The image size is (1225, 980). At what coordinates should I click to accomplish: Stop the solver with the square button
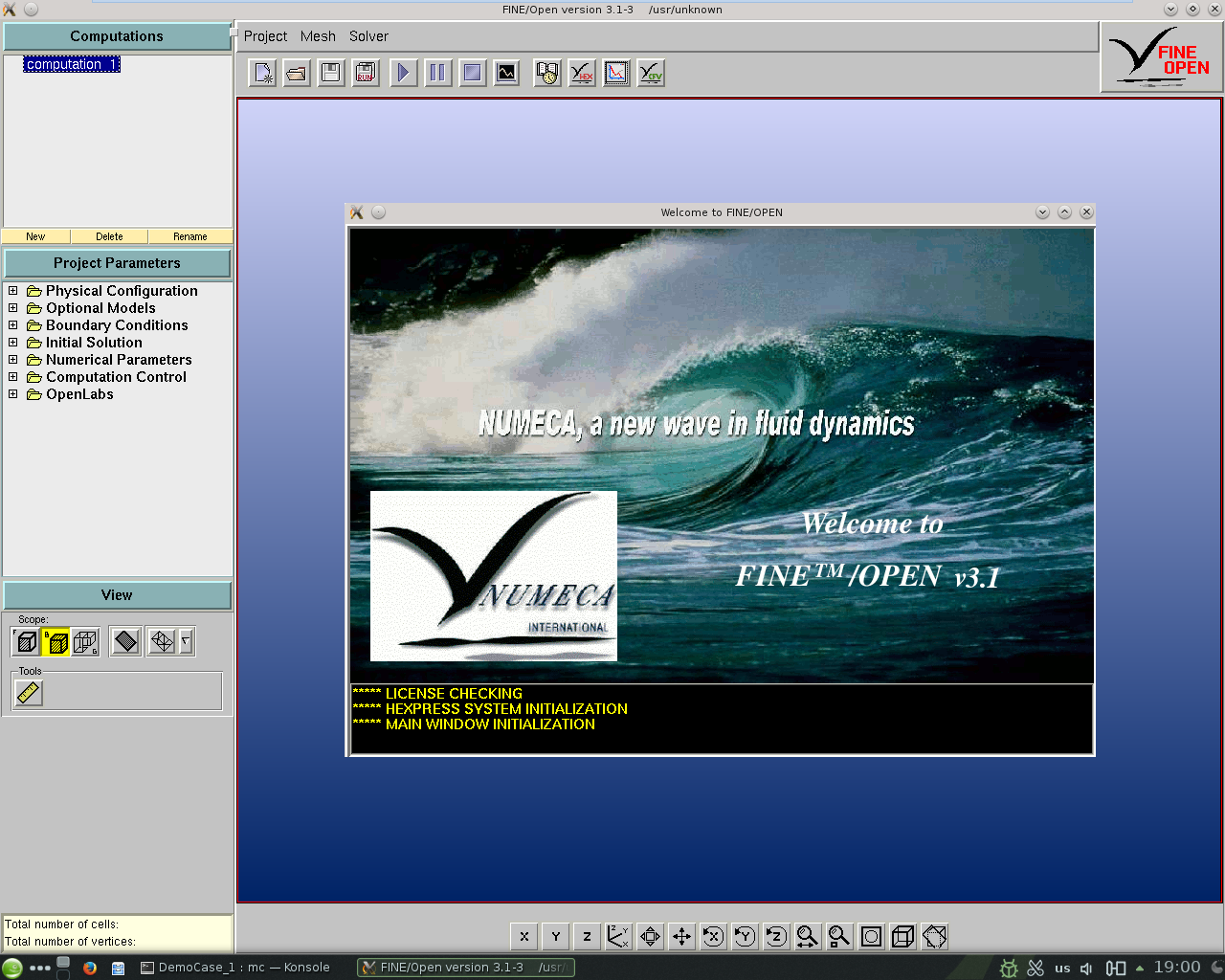coord(472,73)
